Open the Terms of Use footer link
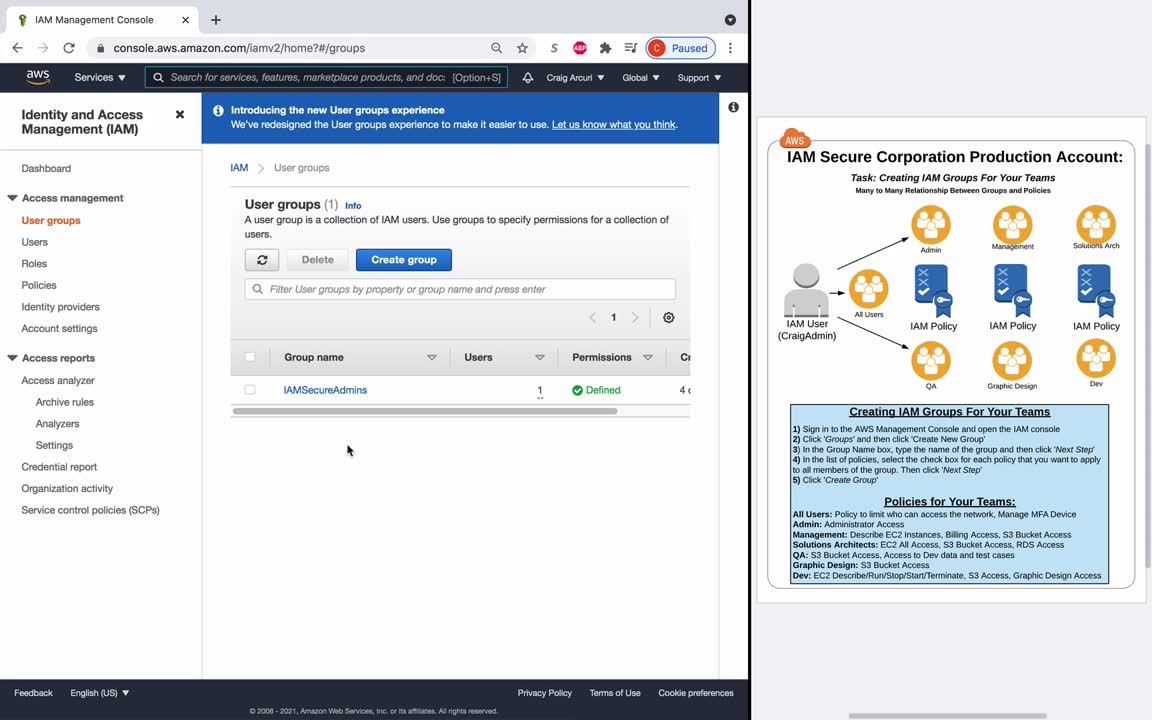Image resolution: width=1152 pixels, height=720 pixels. (615, 693)
